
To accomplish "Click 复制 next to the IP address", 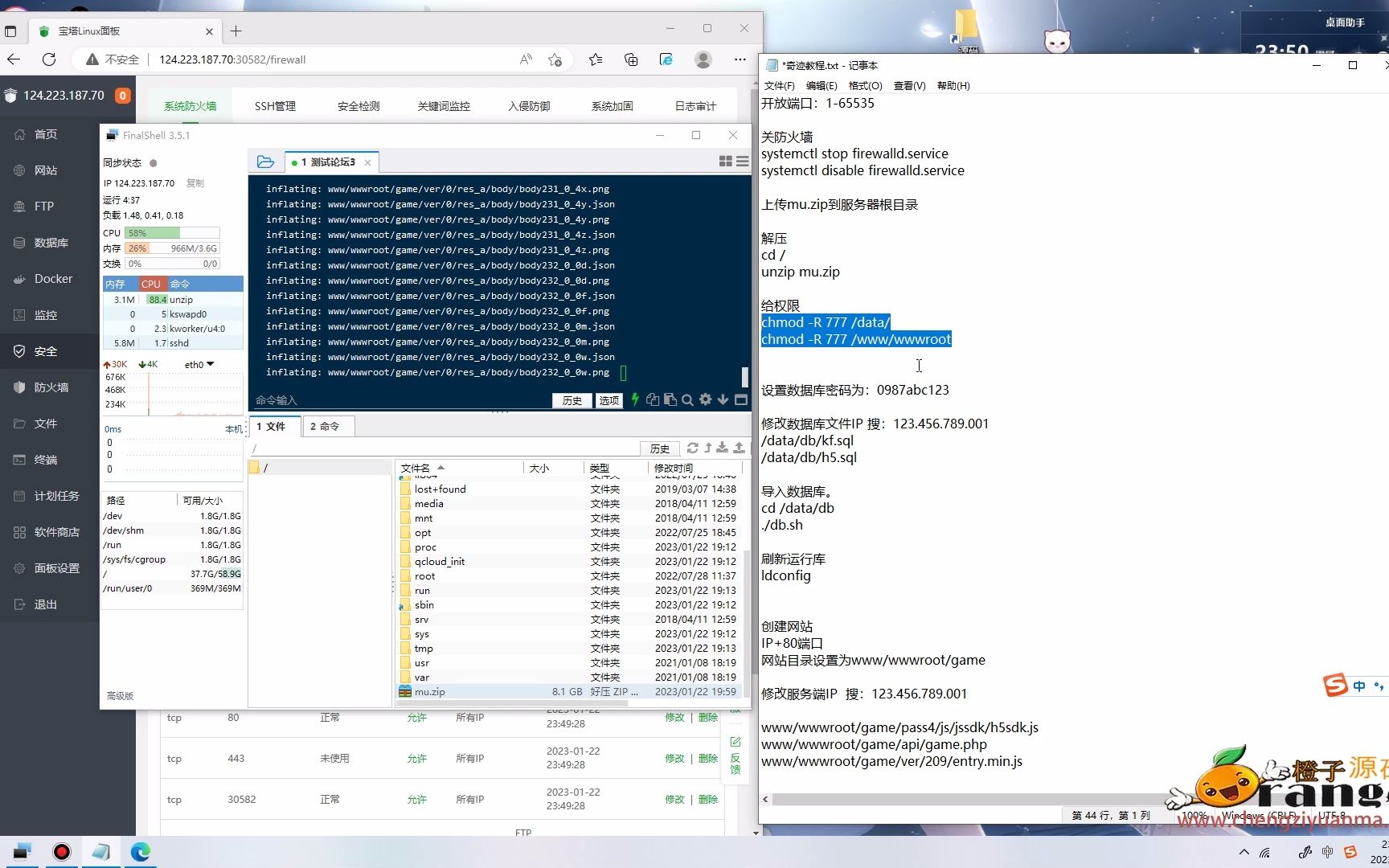I will 195,183.
